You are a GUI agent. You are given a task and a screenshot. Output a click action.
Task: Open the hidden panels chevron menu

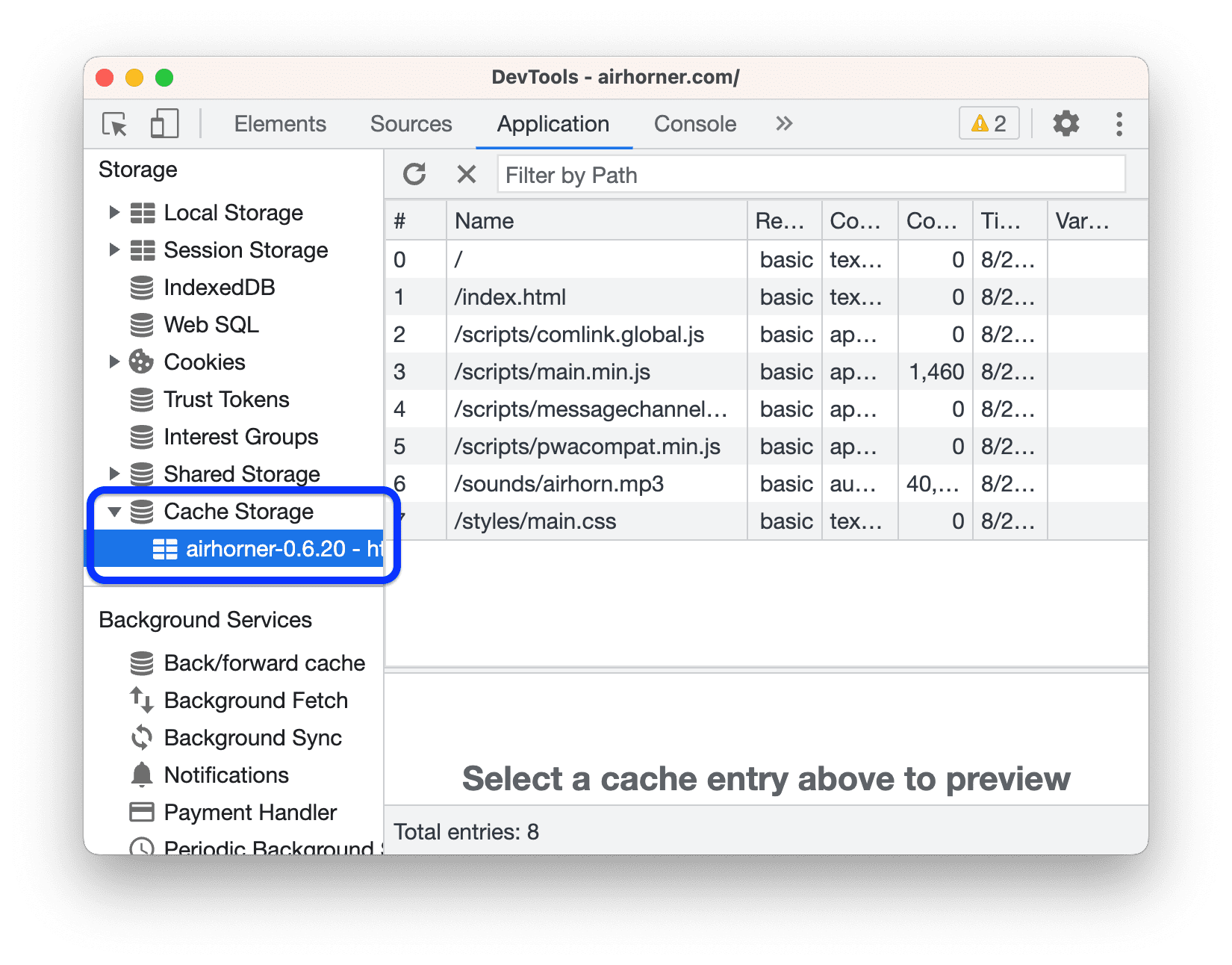click(x=783, y=124)
